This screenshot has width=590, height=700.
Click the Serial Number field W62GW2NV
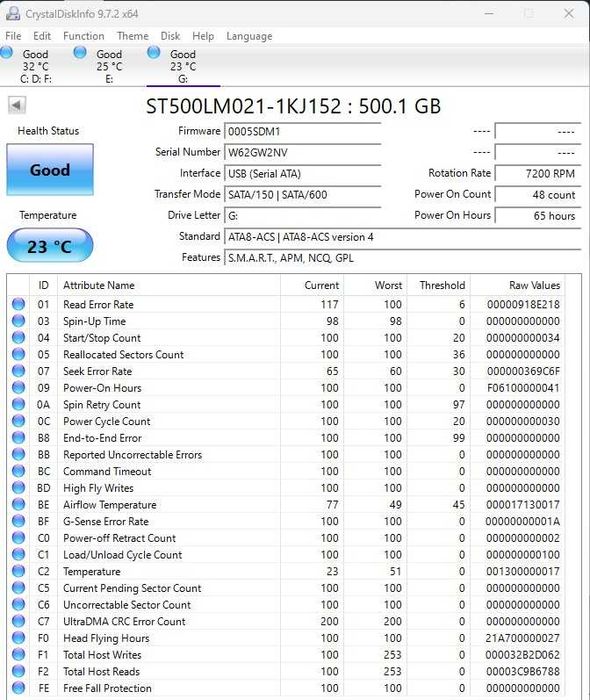point(303,152)
